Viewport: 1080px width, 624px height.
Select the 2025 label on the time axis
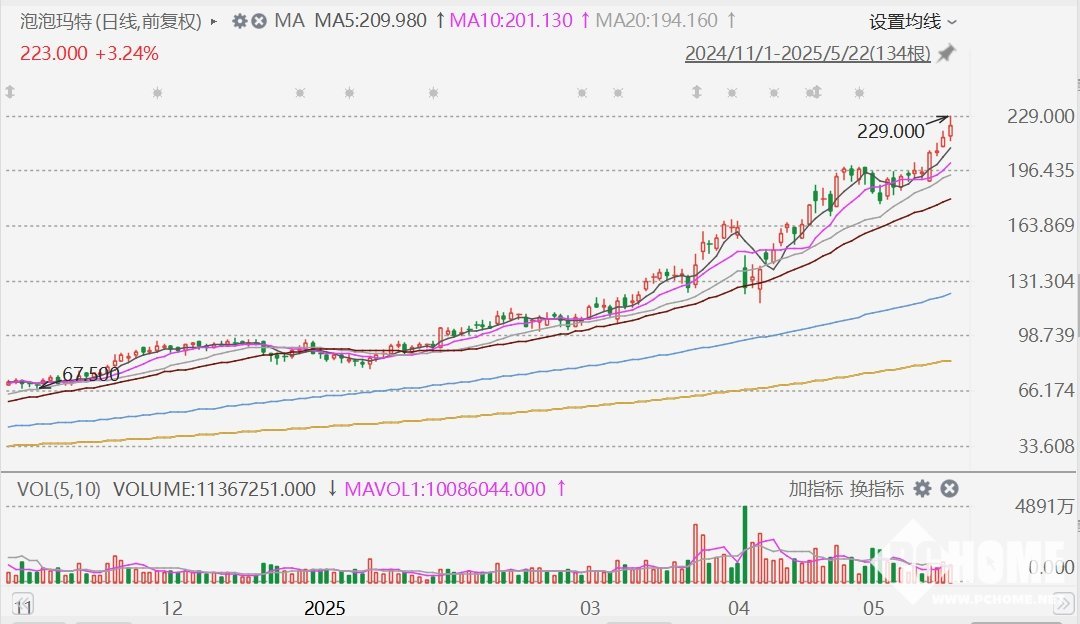tap(324, 608)
